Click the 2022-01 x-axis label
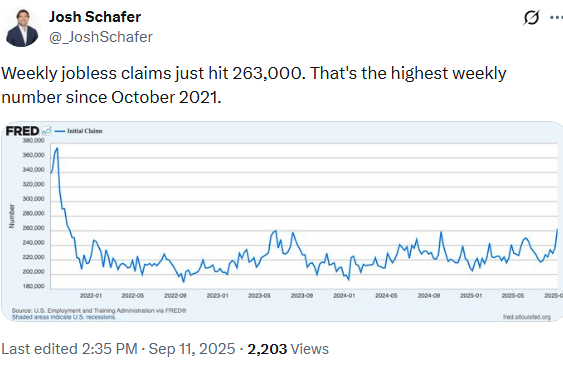This screenshot has width=563, height=367. pyautogui.click(x=91, y=296)
